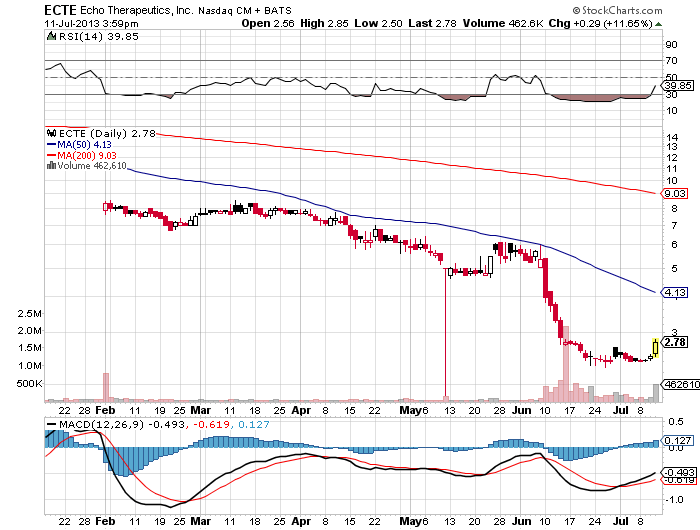Image resolution: width=700 pixels, height=530 pixels.
Task: Click the 9.03 MA(200) price tag
Action: pyautogui.click(x=675, y=193)
